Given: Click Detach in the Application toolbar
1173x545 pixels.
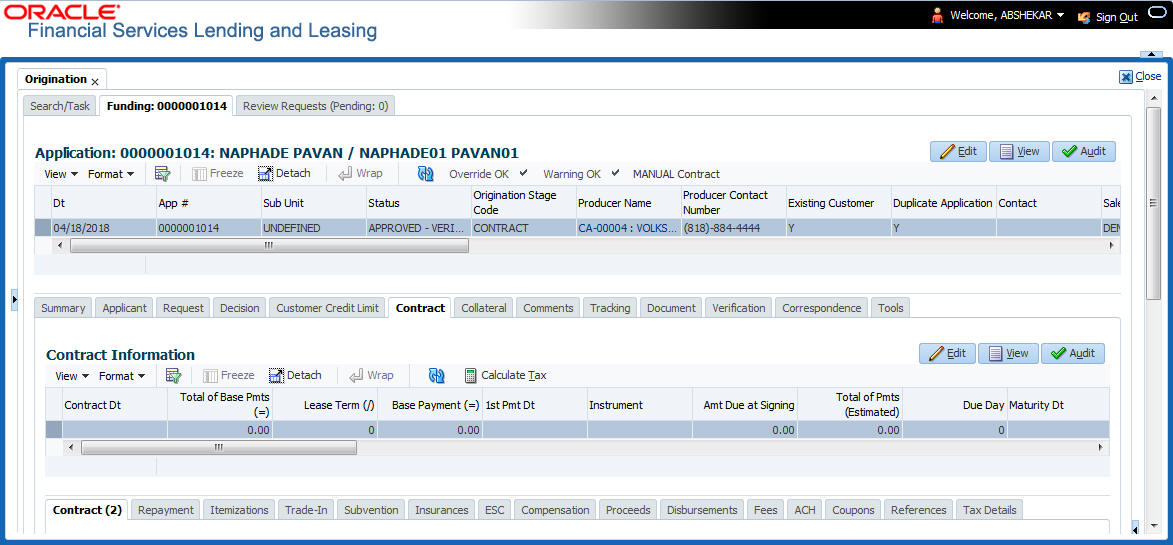Looking at the screenshot, I should (284, 173).
